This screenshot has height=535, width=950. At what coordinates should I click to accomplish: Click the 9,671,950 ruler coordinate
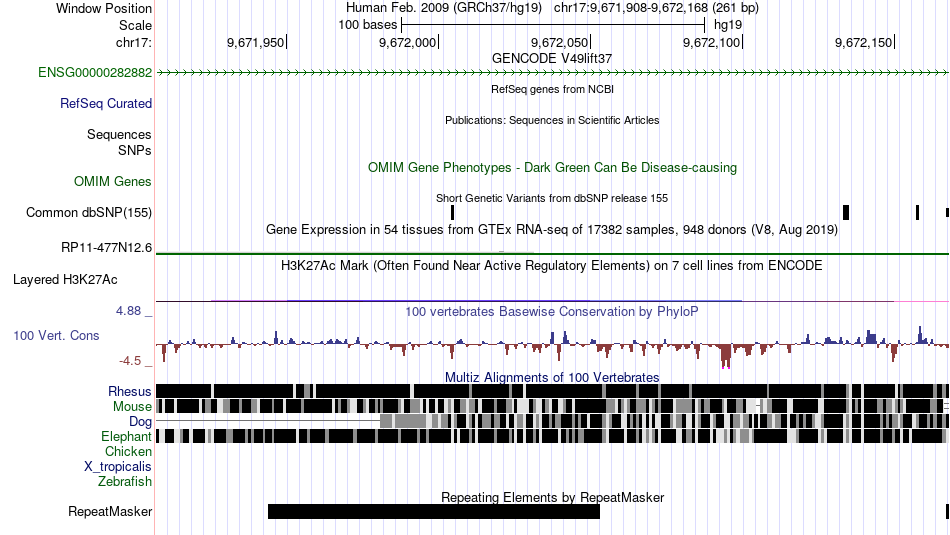point(256,42)
